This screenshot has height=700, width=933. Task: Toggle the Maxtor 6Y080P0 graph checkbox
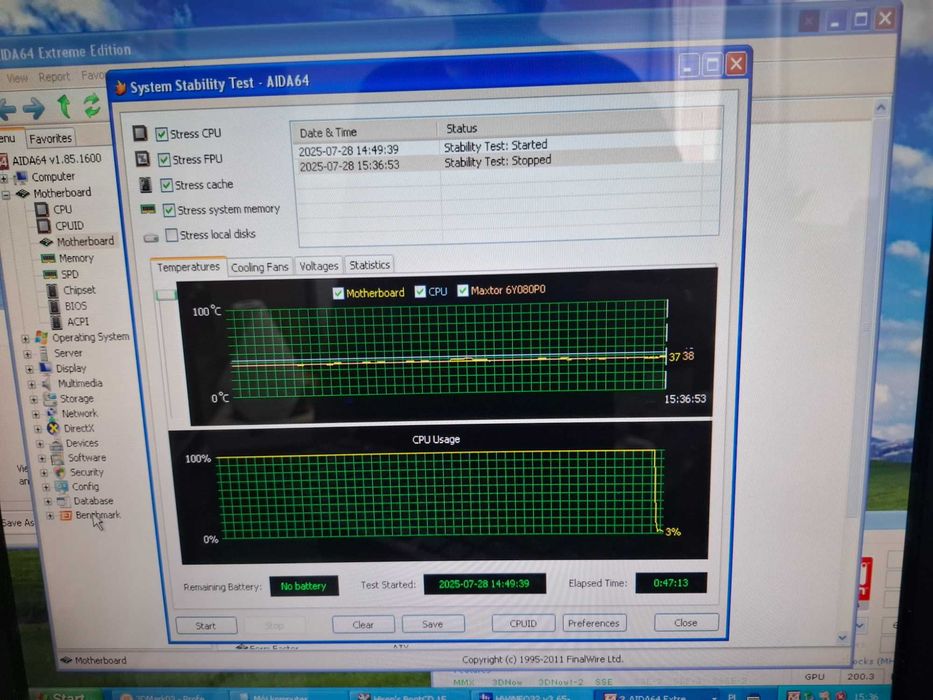(x=462, y=290)
